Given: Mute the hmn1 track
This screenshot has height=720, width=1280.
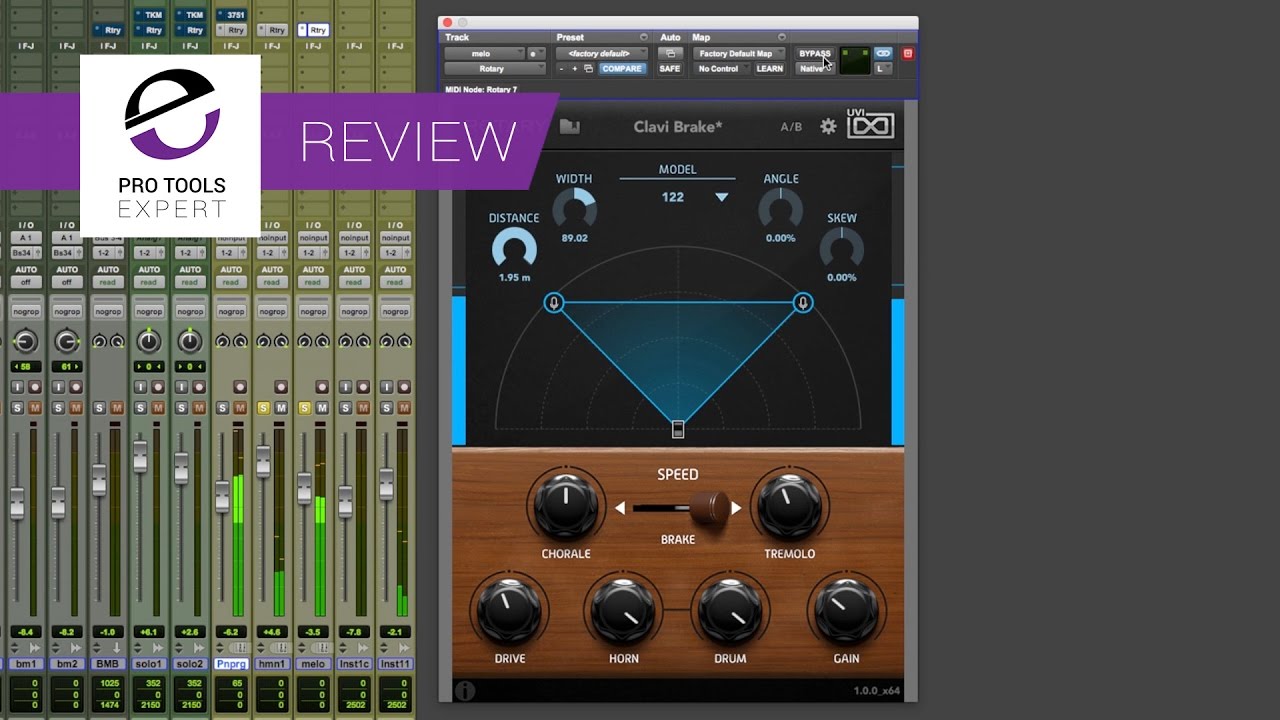Looking at the screenshot, I should point(280,408).
